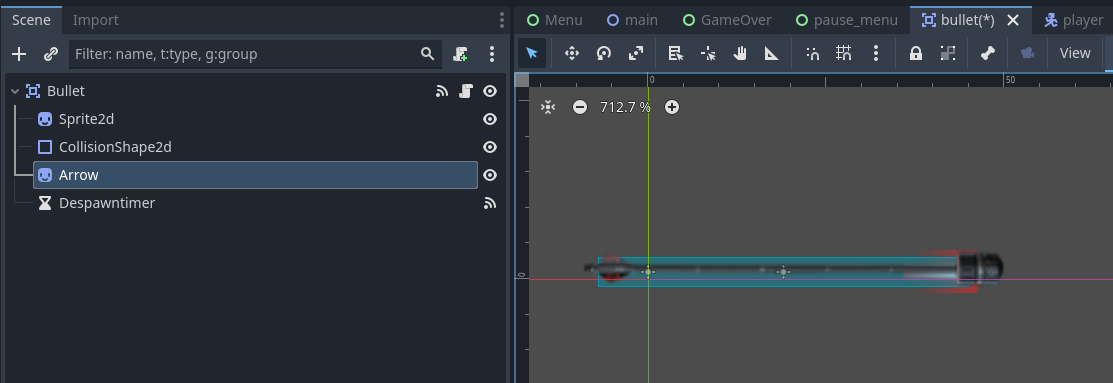Select the Pan mode hand tool
Image resolution: width=1113 pixels, height=383 pixels.
click(740, 53)
